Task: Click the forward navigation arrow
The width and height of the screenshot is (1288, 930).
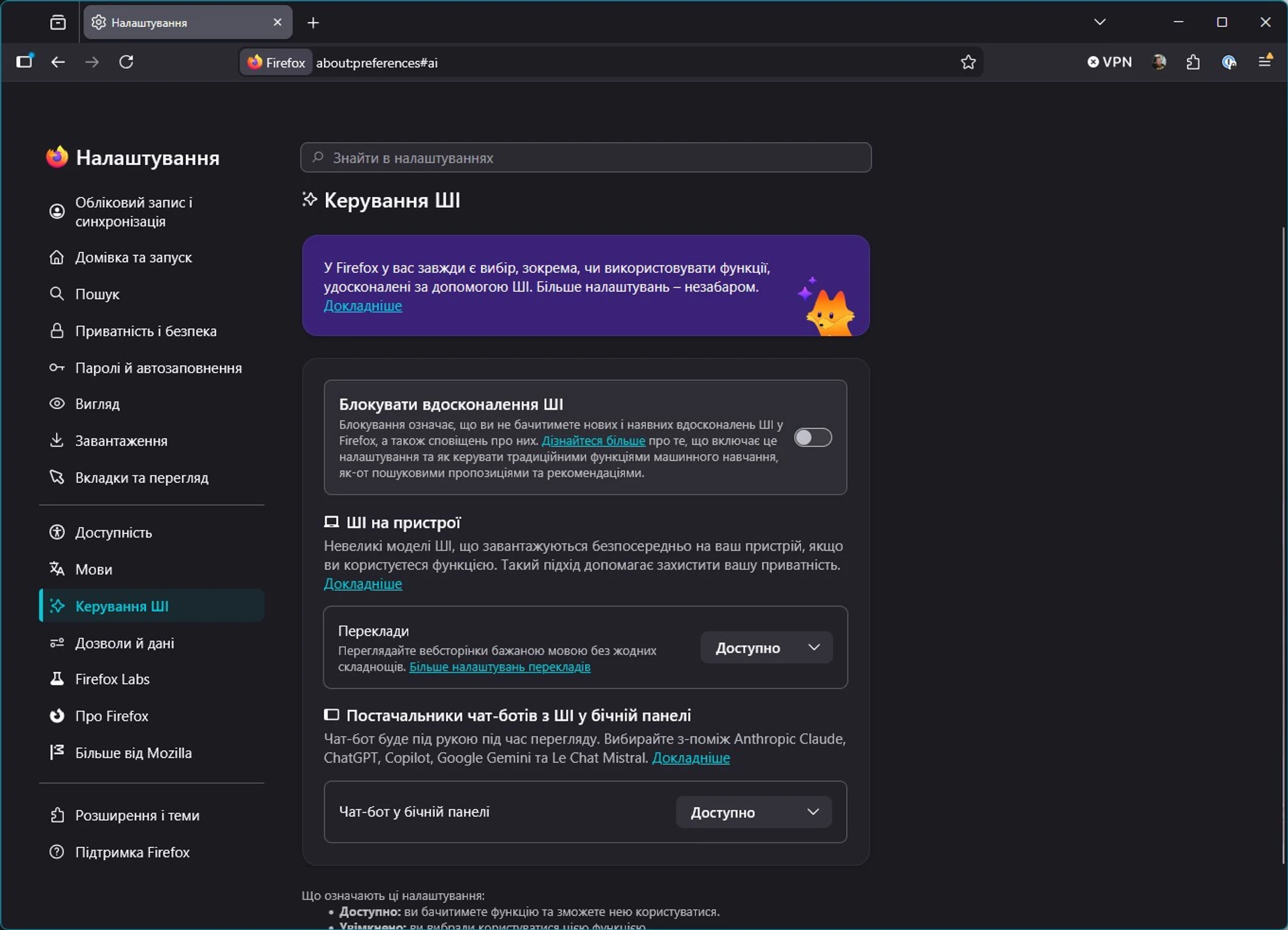Action: pos(92,62)
